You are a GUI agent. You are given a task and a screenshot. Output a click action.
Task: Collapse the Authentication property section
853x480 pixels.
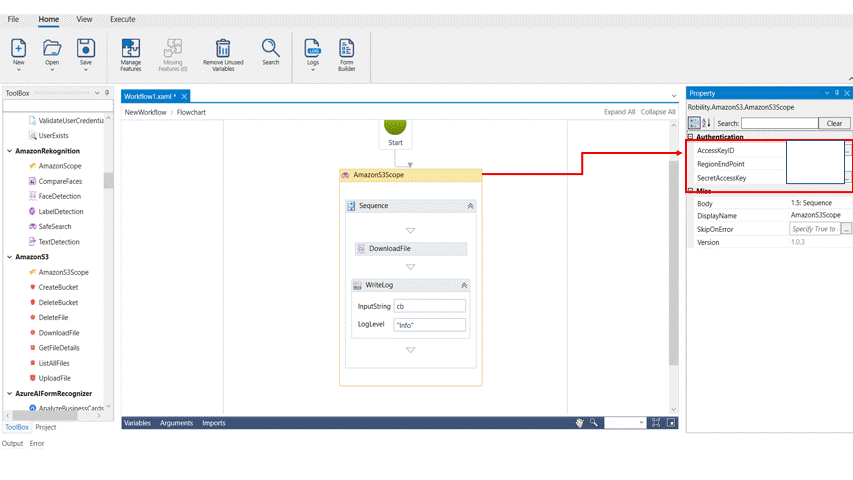[691, 137]
